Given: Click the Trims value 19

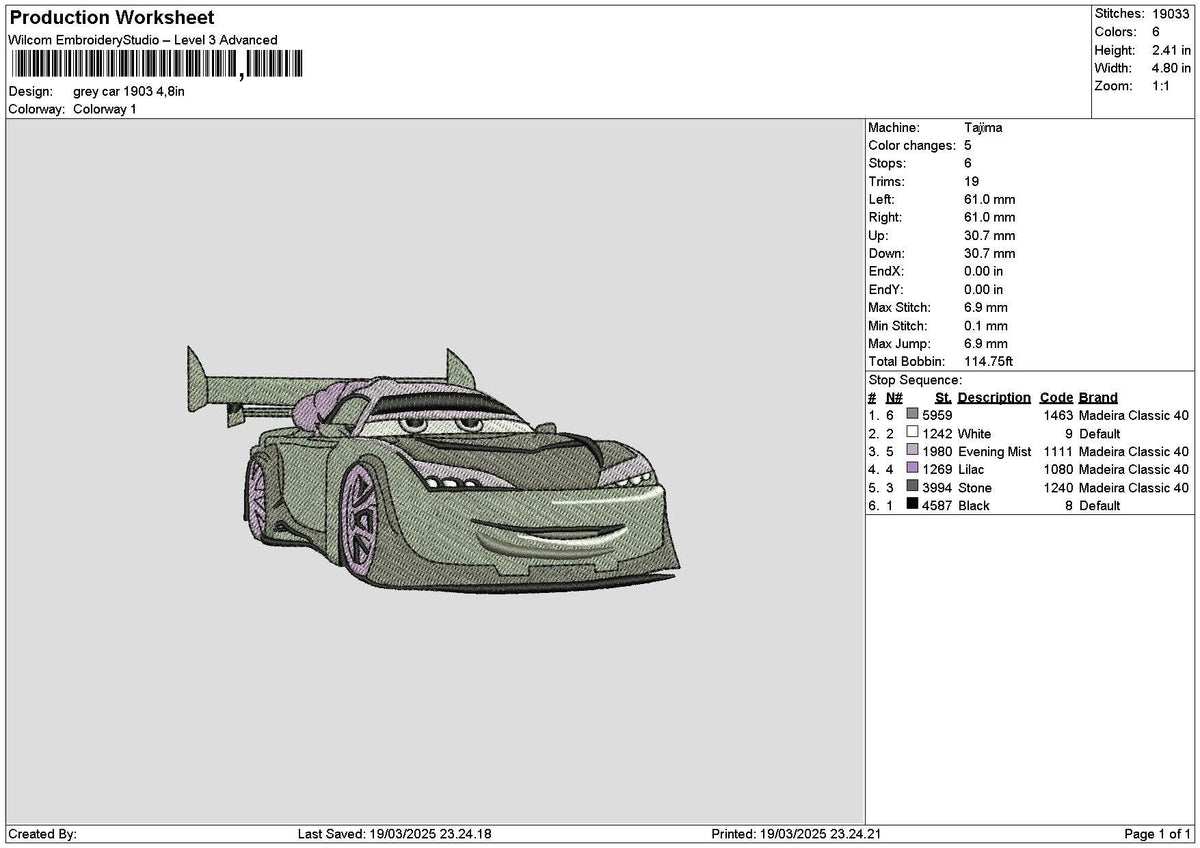Looking at the screenshot, I should [x=971, y=182].
